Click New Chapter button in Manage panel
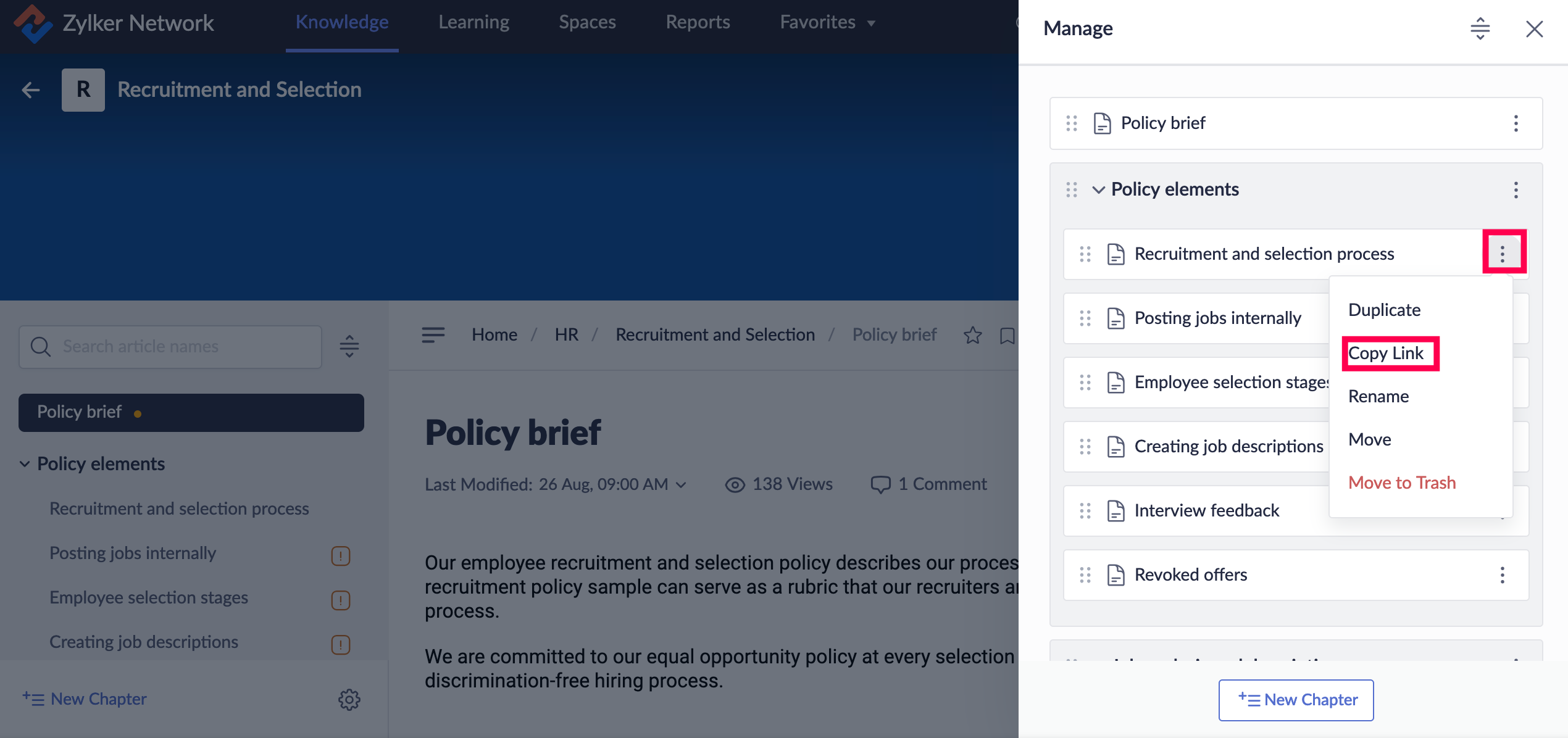The height and width of the screenshot is (738, 1568). pos(1296,700)
